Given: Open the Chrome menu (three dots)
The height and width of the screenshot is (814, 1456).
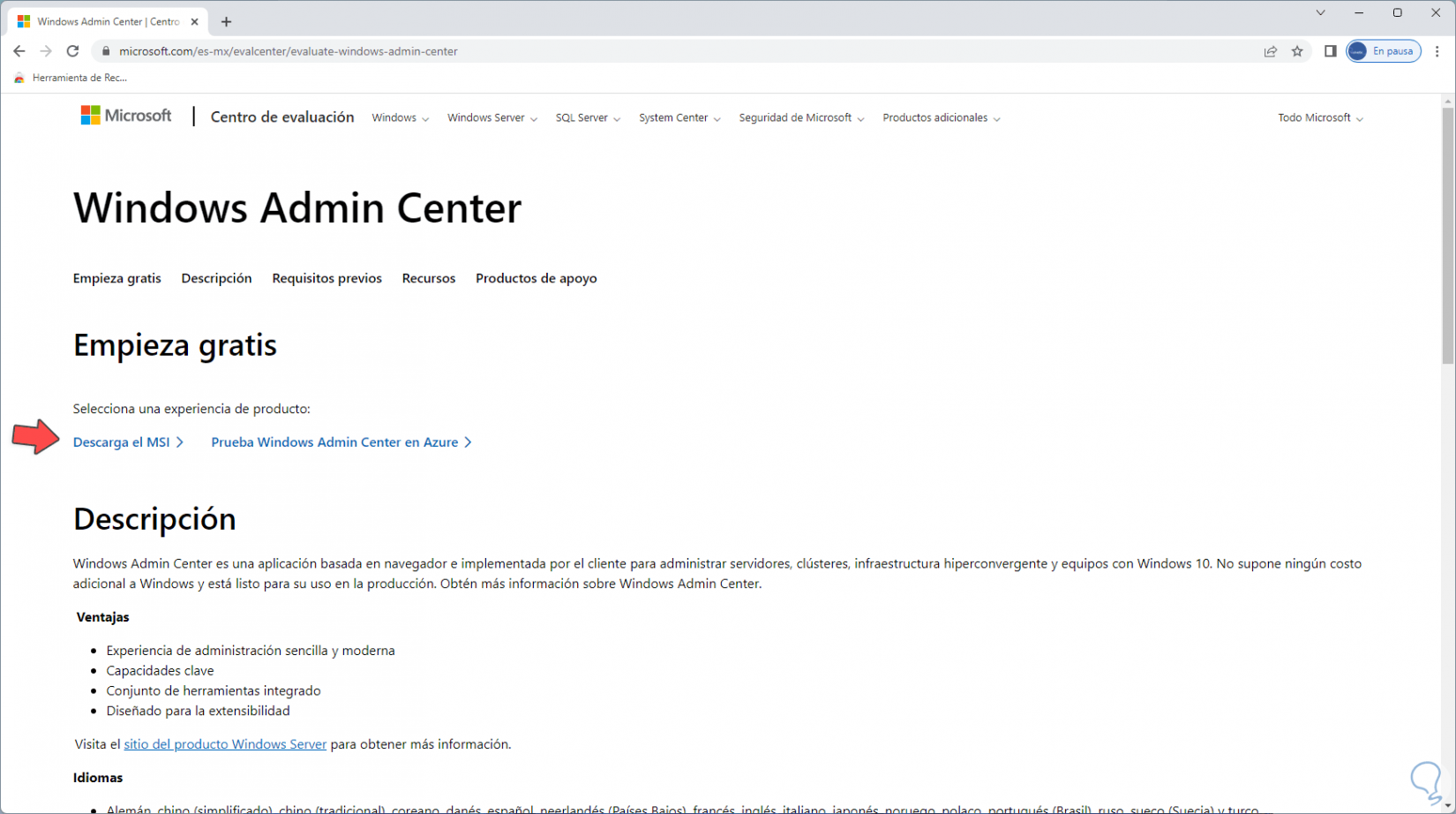Looking at the screenshot, I should pos(1437,51).
